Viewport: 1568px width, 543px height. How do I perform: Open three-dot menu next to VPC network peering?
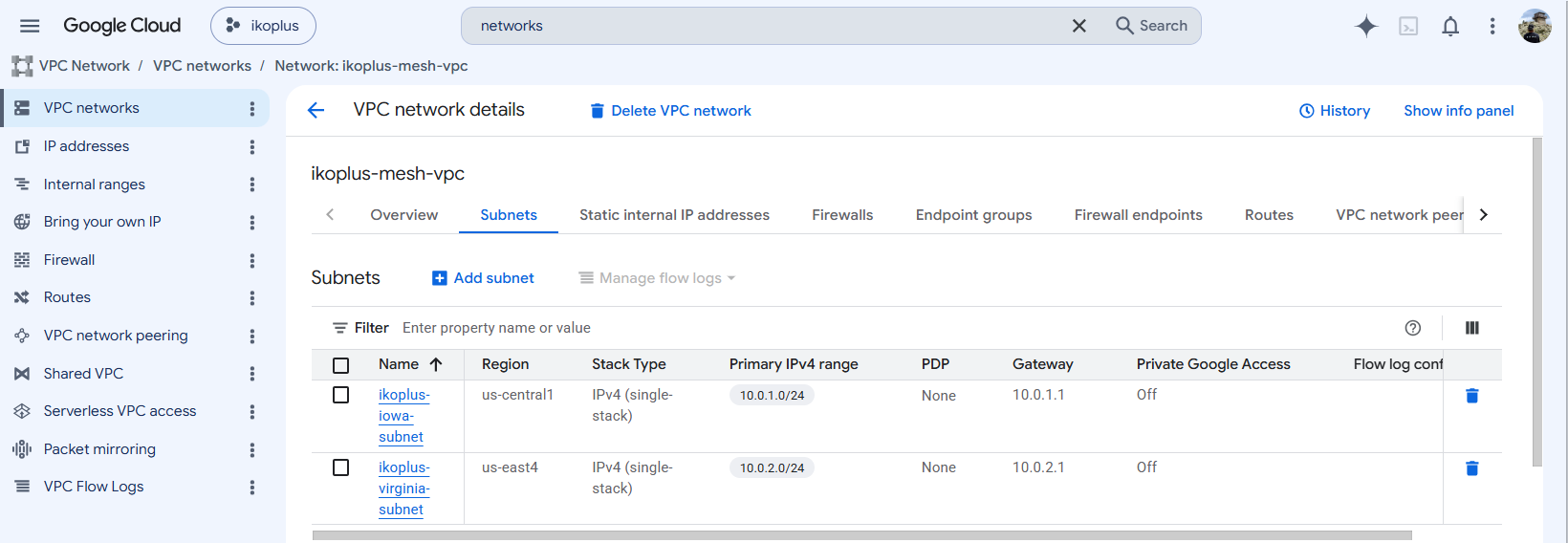pos(252,337)
